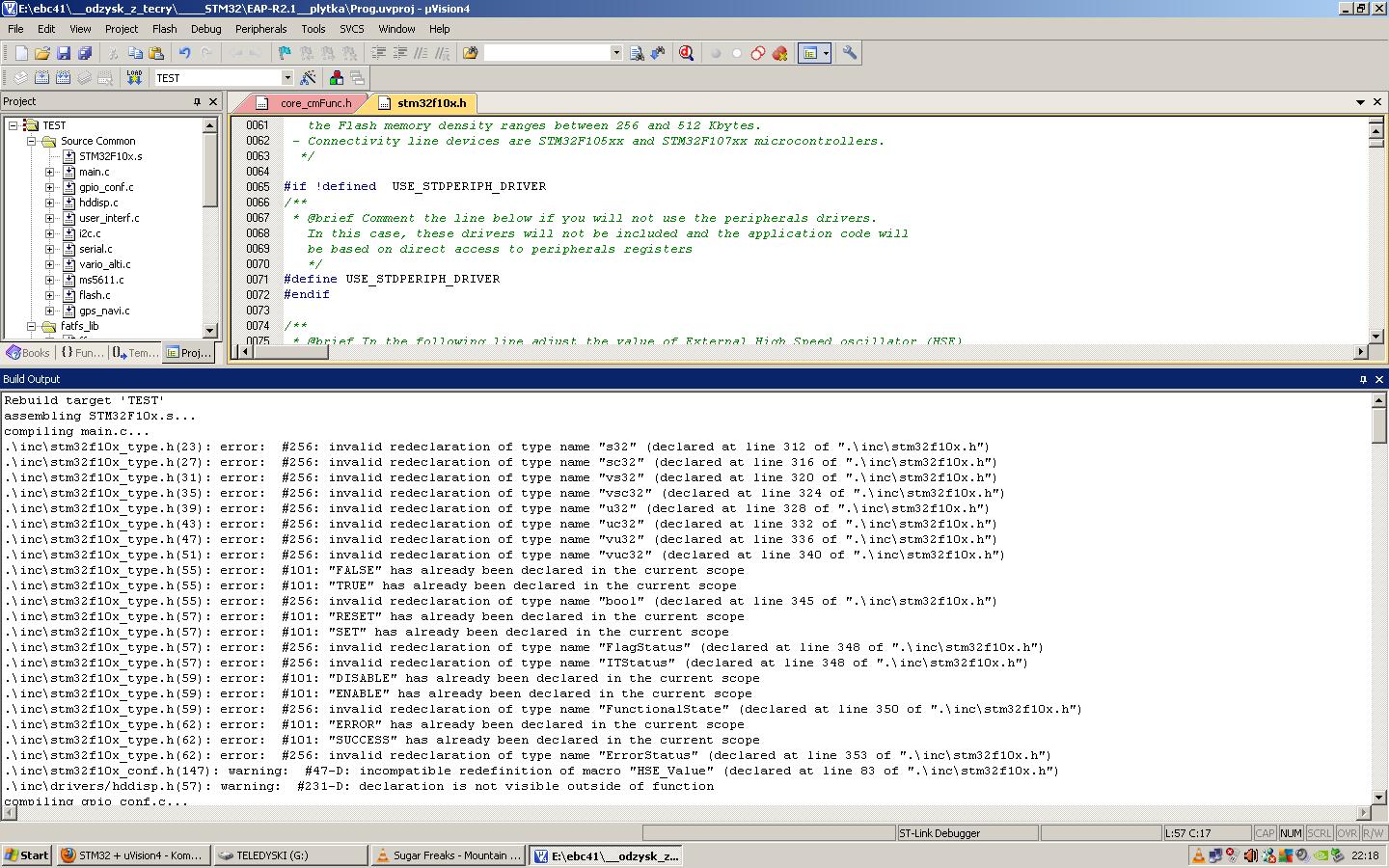Switch to the Books panel tab
This screenshot has width=1389, height=868.
[28, 353]
